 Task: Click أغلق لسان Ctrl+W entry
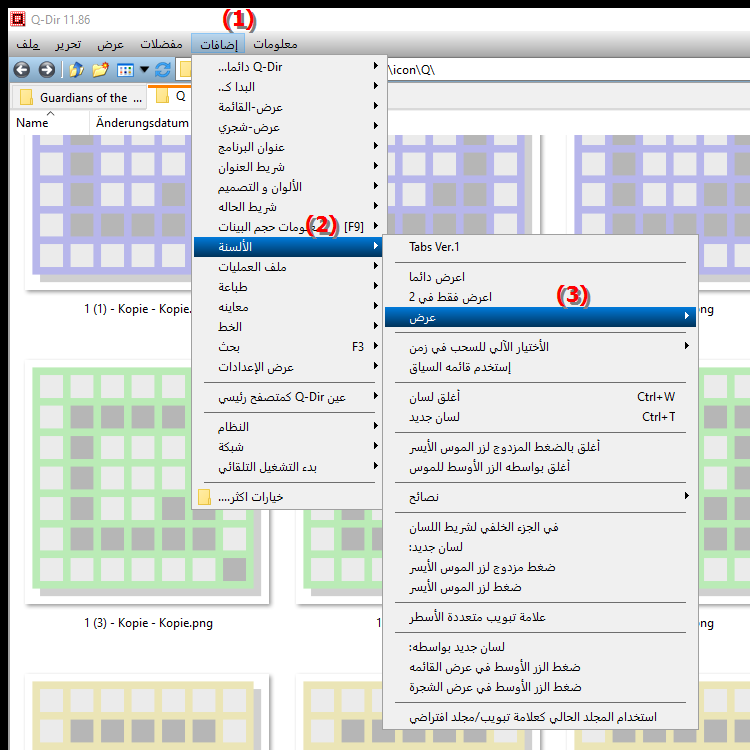(x=540, y=397)
